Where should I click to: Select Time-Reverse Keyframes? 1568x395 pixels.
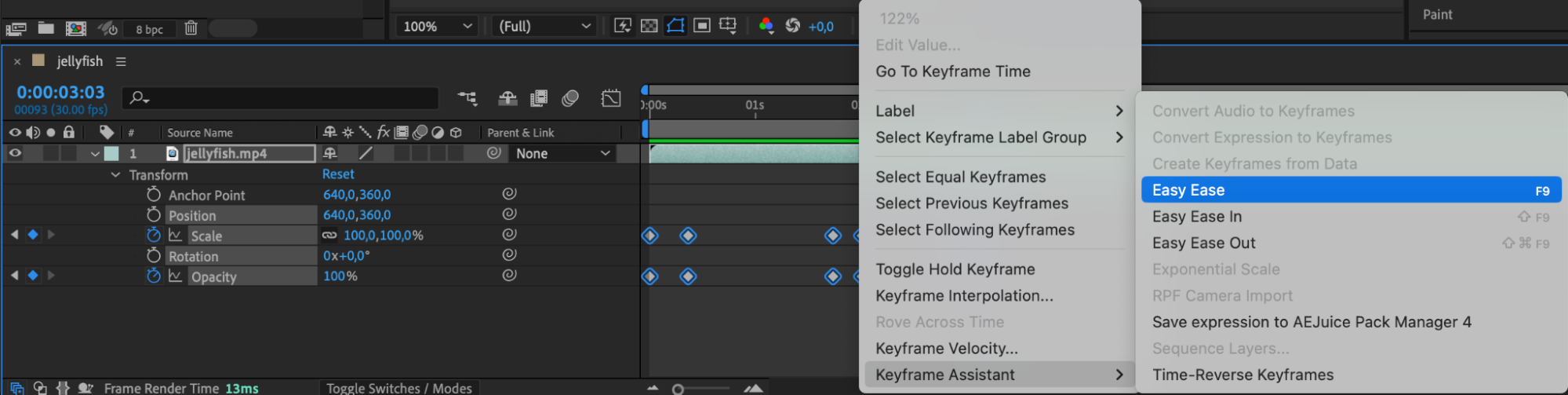coord(1242,375)
